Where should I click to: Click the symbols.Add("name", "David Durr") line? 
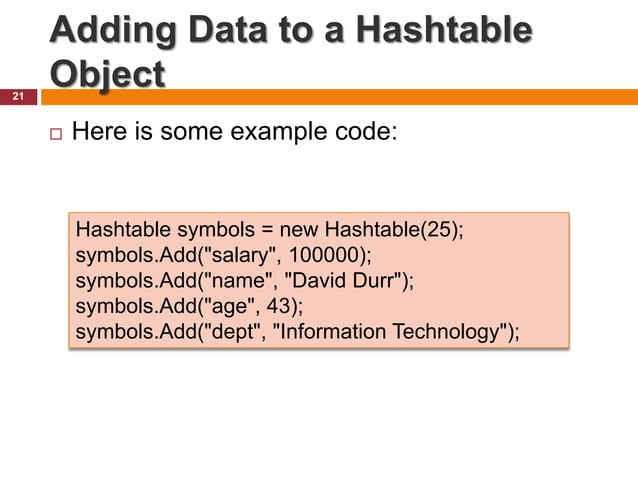[x=245, y=281]
